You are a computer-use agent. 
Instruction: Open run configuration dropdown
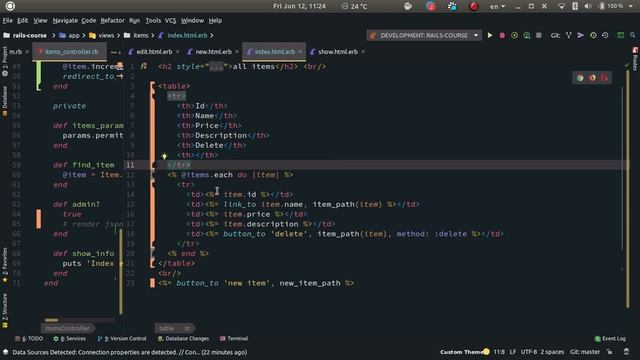(476, 36)
